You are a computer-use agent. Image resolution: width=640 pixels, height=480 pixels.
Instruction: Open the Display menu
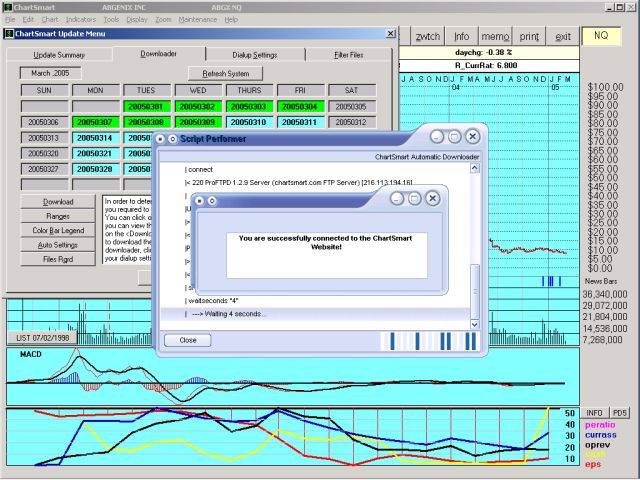point(137,20)
